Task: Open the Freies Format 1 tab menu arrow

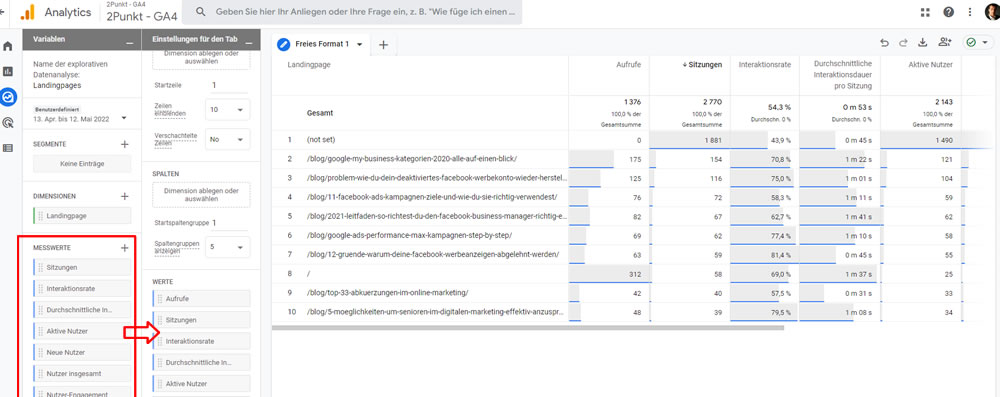Action: (360, 45)
